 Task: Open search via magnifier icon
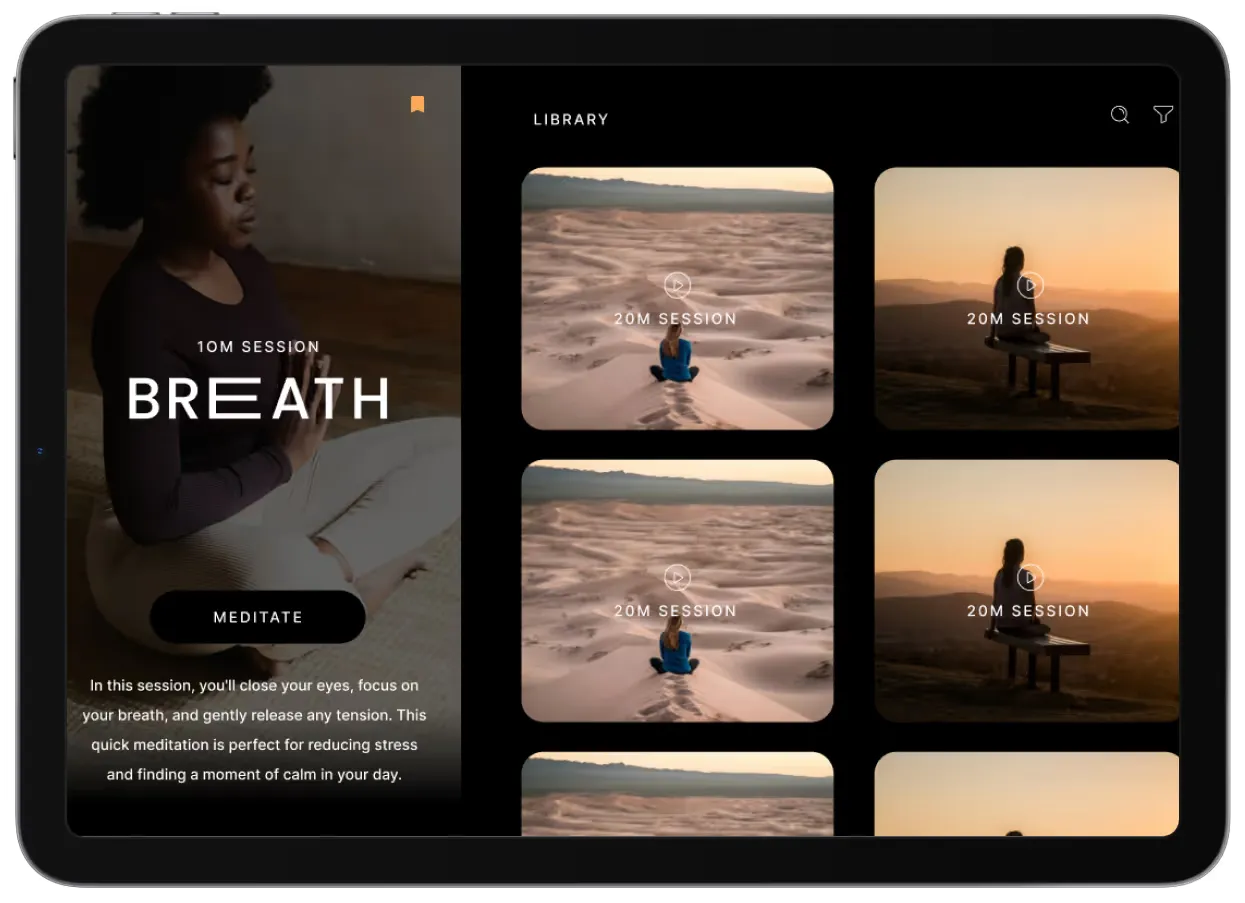coord(1120,115)
